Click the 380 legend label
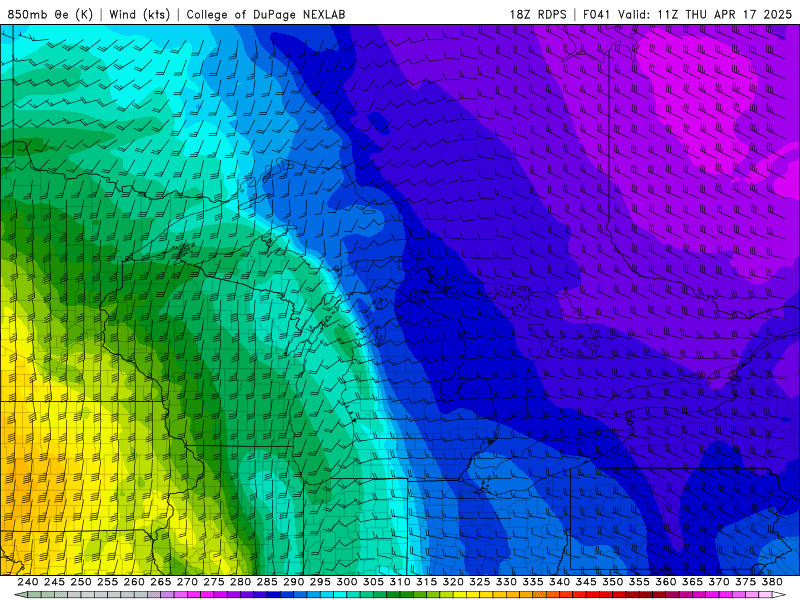The width and height of the screenshot is (800, 600). pyautogui.click(x=772, y=582)
